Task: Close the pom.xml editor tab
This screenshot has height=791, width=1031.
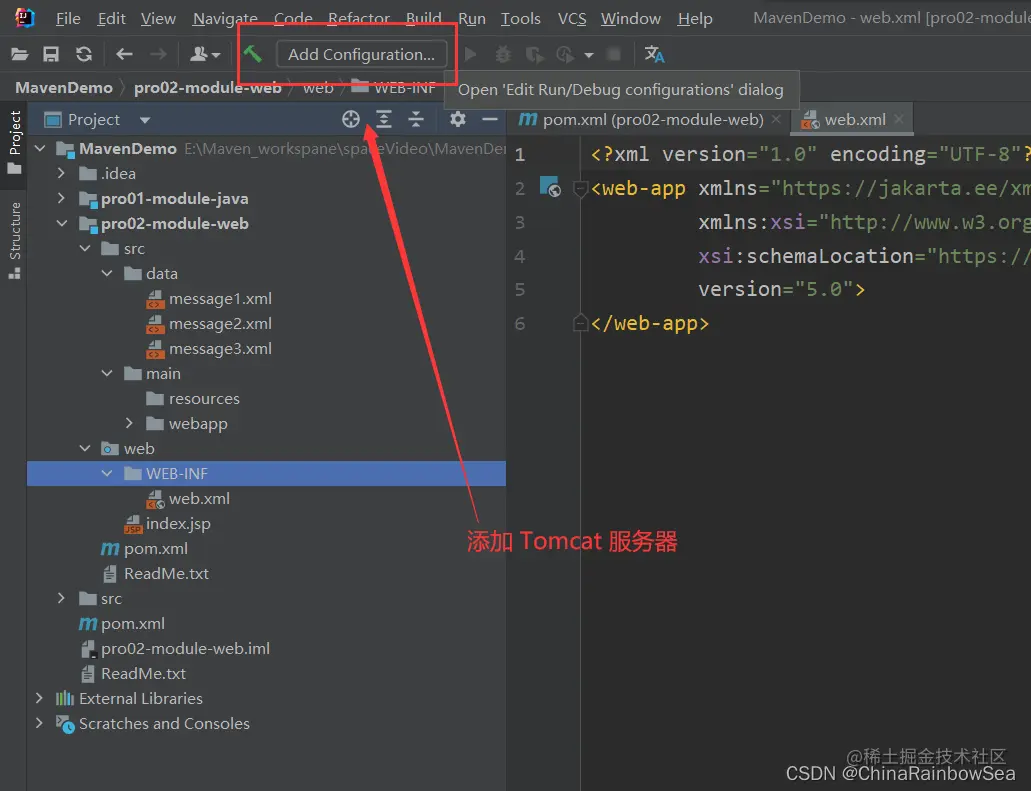Action: pos(777,119)
